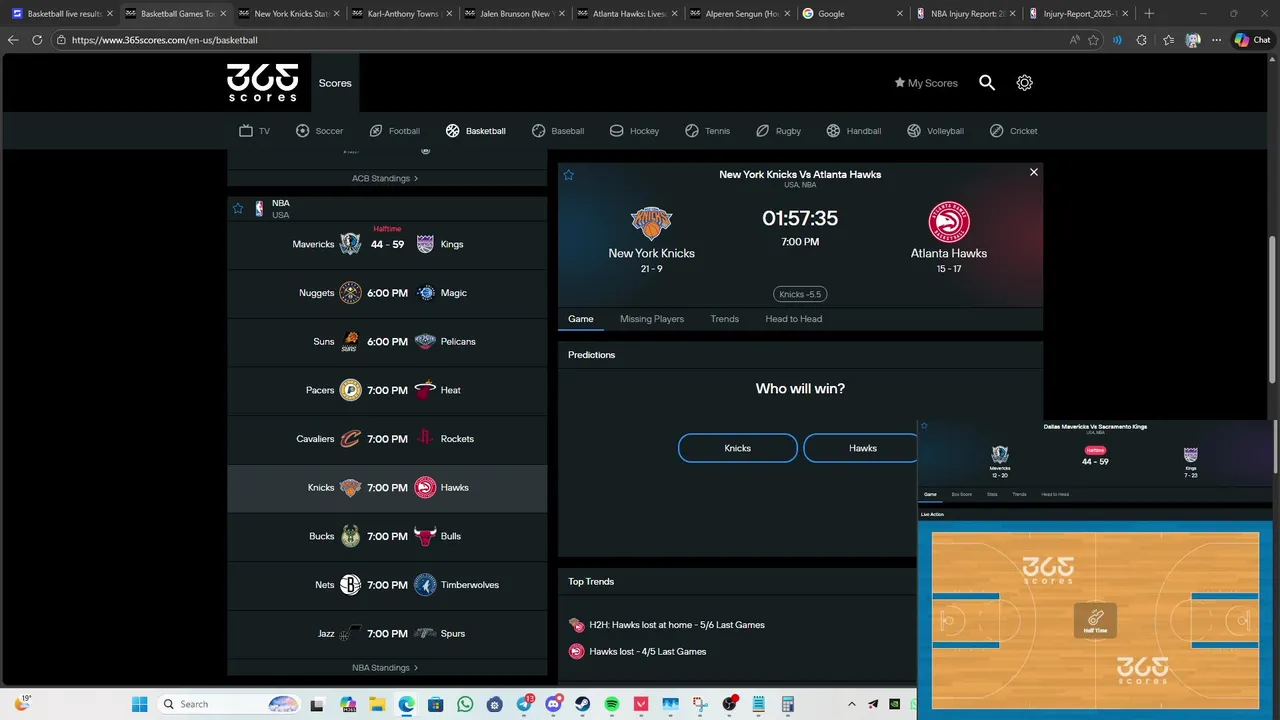Click the Hawks lost 4/5 Last Games trend
The height and width of the screenshot is (720, 1280).
[638, 651]
